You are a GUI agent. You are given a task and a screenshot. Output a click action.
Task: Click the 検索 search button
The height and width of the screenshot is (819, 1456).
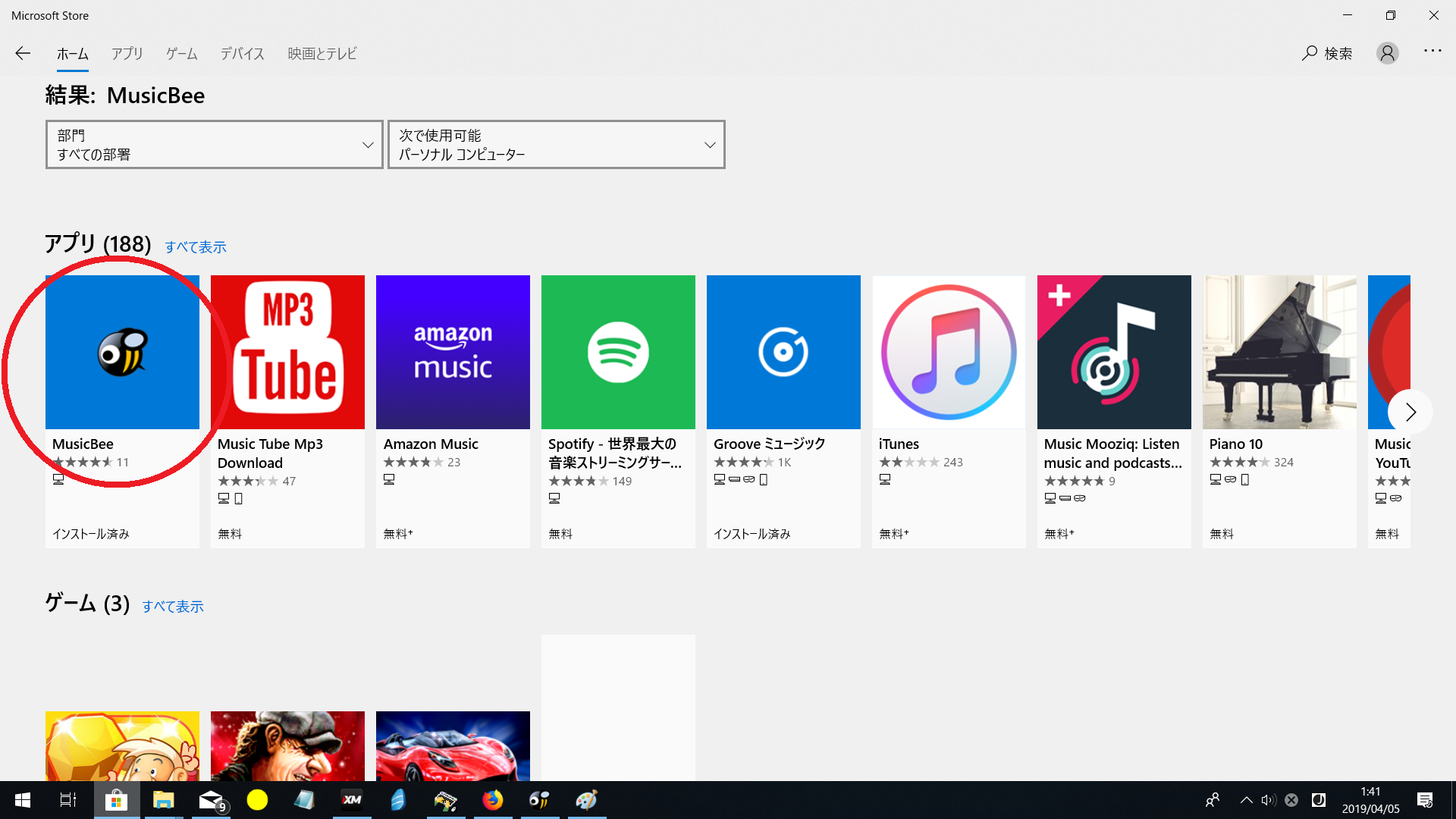pos(1327,53)
